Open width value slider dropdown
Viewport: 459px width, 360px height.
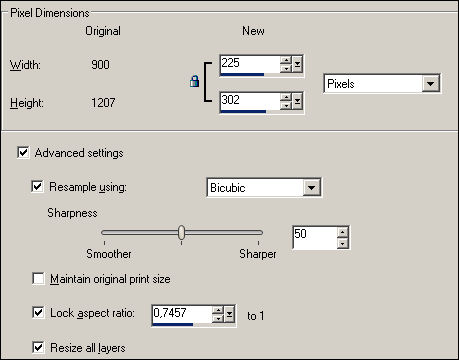(297, 64)
